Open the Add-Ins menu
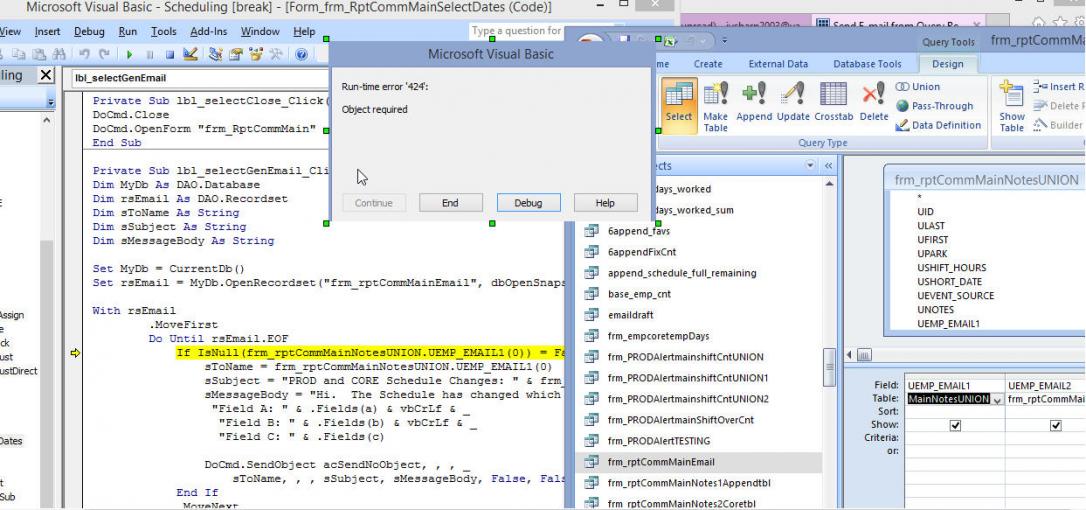 (209, 31)
